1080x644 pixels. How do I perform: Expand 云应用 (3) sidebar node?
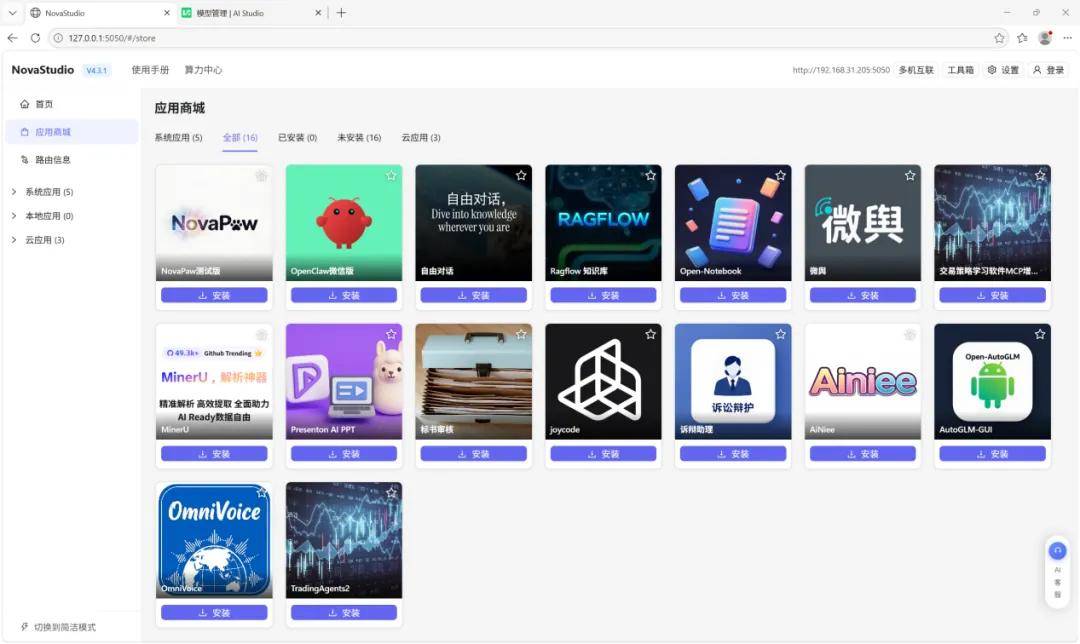pos(14,240)
